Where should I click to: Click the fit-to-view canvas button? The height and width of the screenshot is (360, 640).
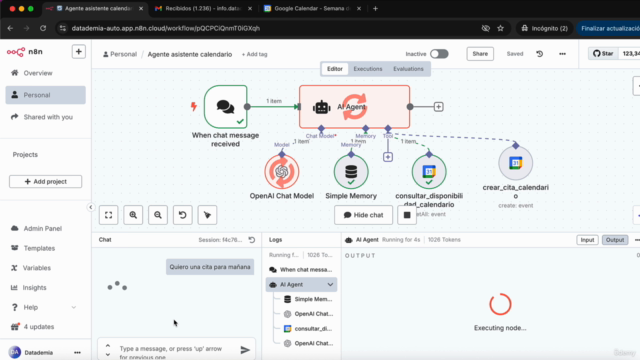pos(109,215)
